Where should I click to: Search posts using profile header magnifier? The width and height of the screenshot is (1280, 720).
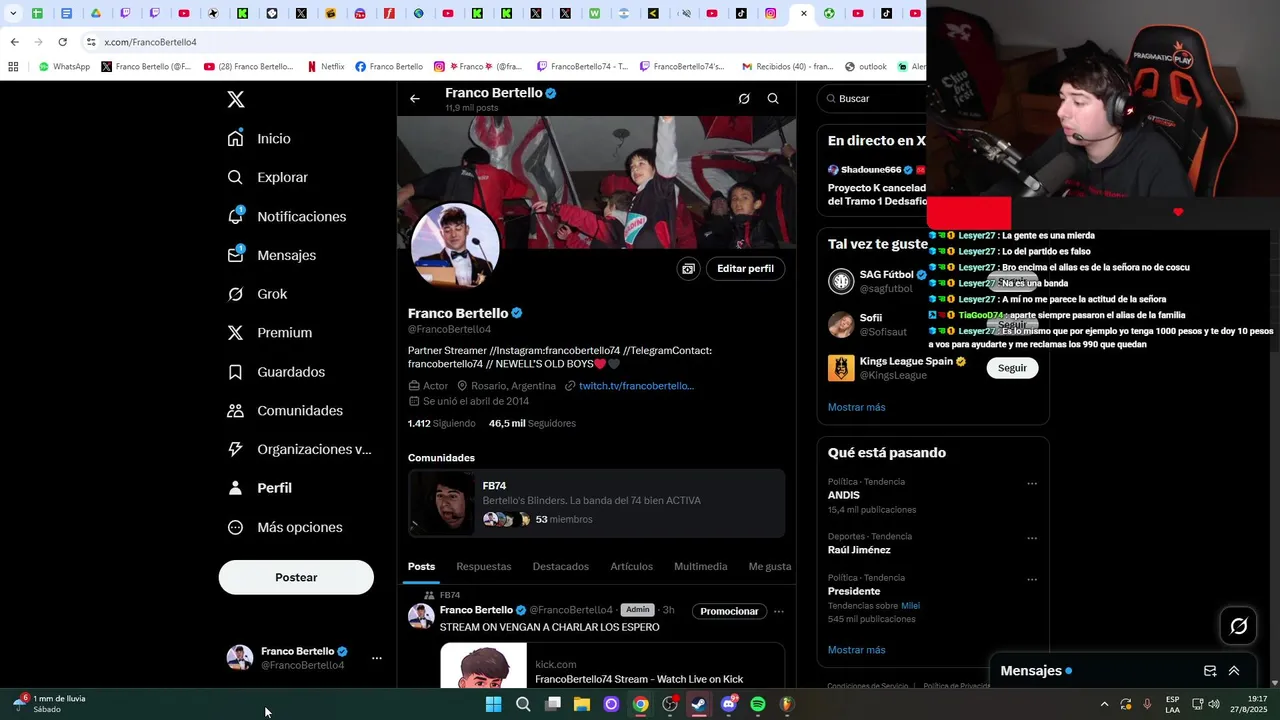click(773, 99)
